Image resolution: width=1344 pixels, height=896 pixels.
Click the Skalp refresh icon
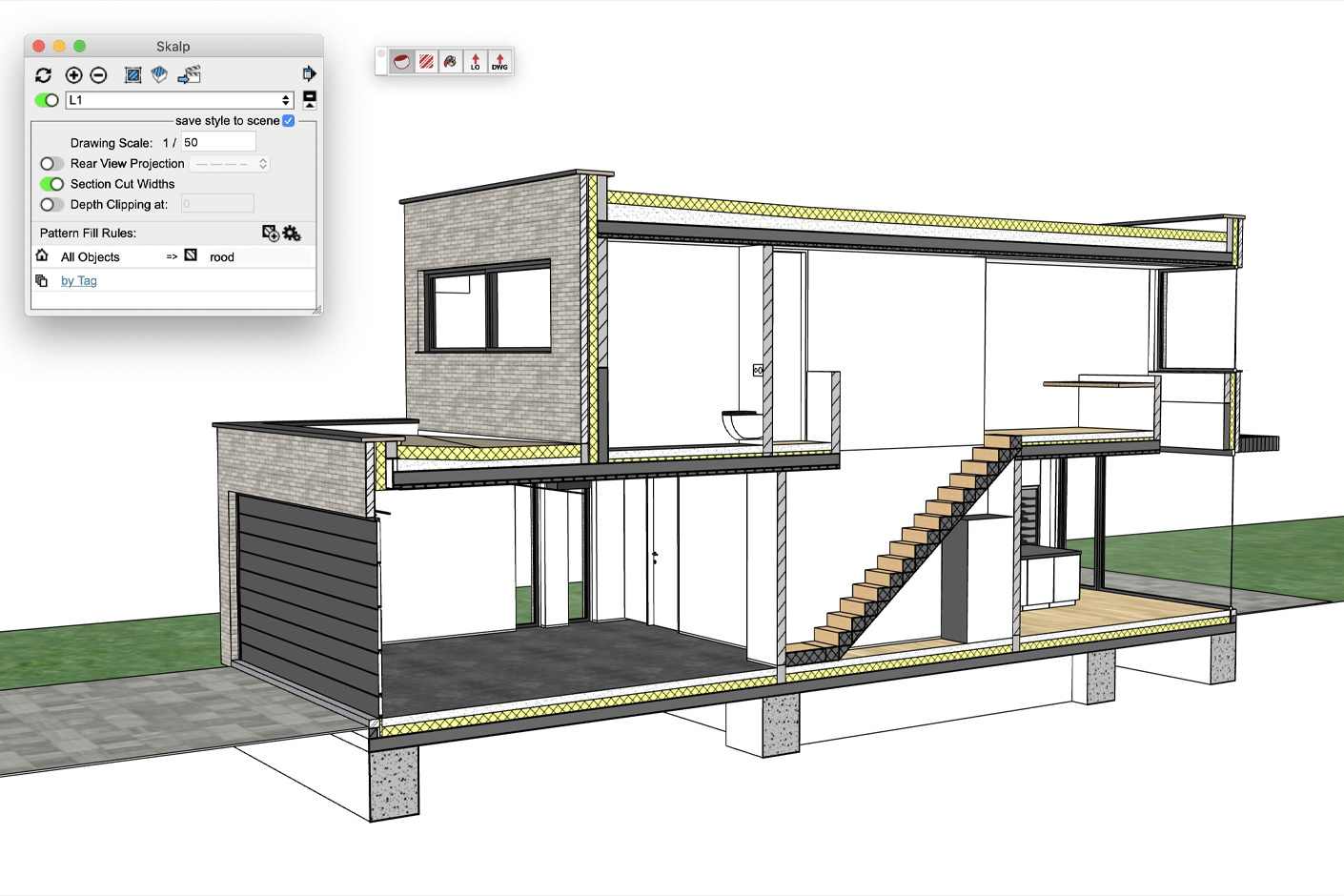[43, 75]
